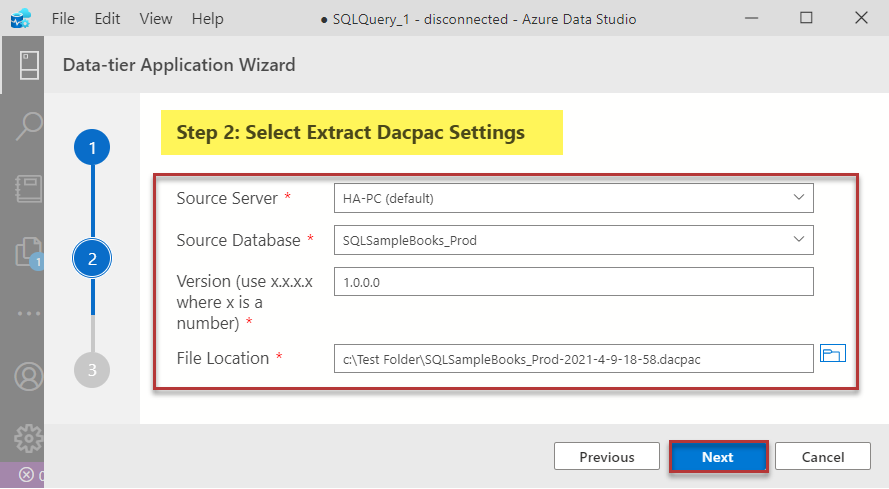Viewport: 889px width, 489px height.
Task: Cancel the Data-tier Application Wizard
Action: (823, 457)
